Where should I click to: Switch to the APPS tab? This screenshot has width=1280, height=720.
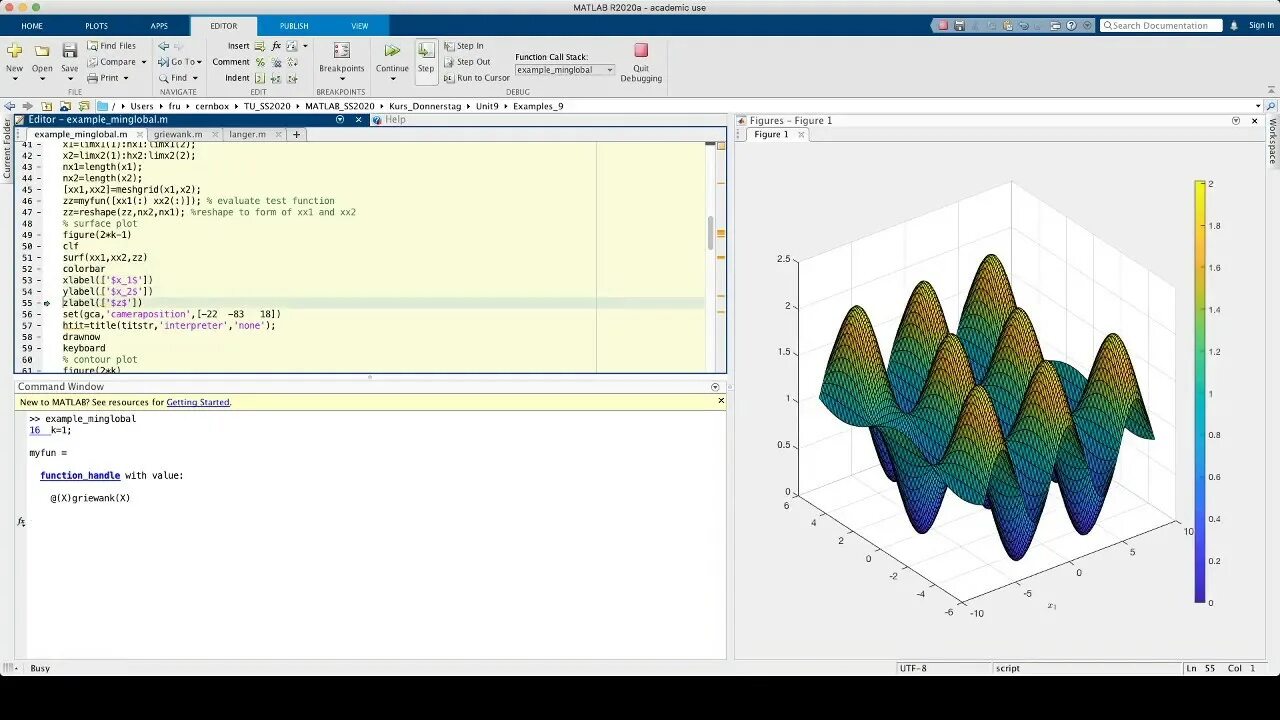[159, 26]
